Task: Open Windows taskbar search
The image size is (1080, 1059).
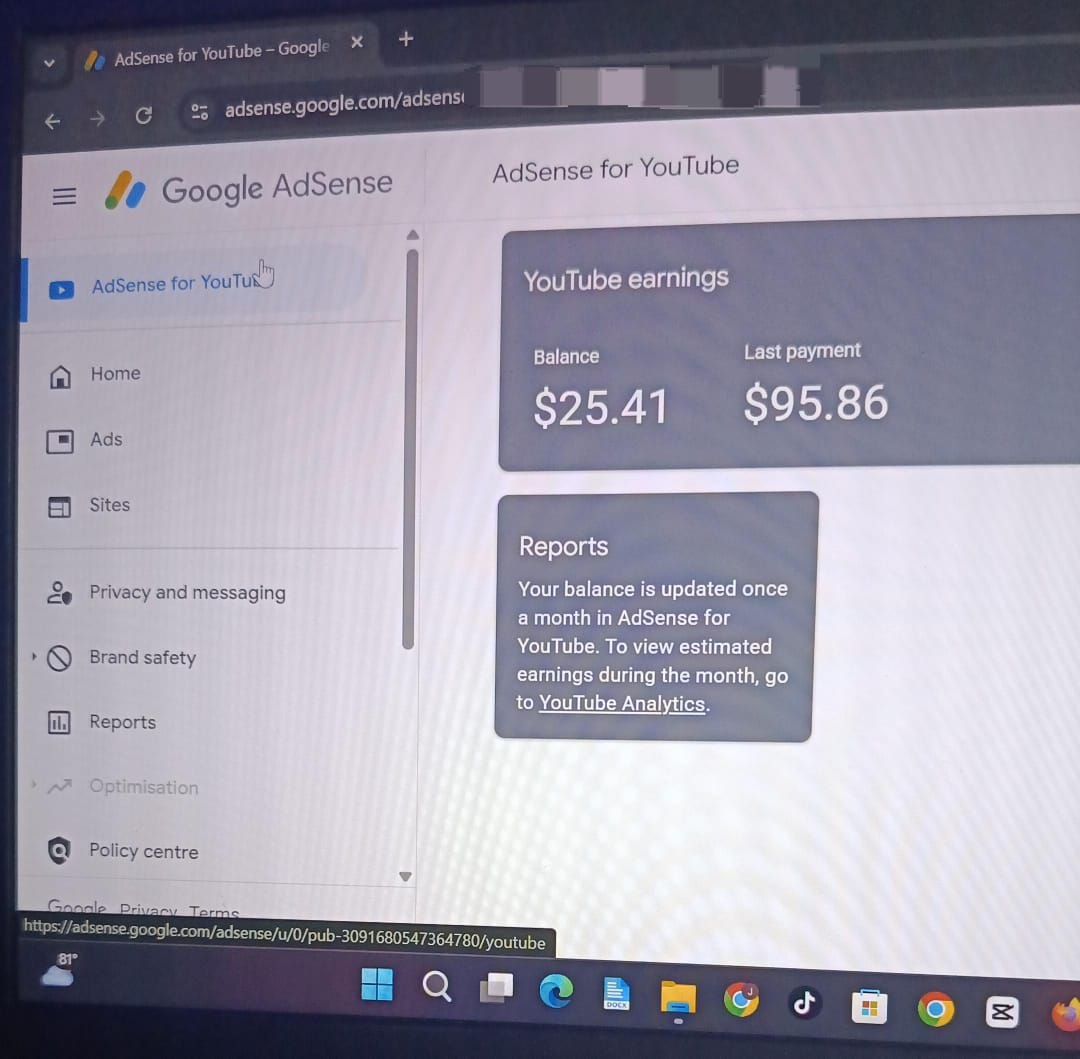Action: pos(437,986)
